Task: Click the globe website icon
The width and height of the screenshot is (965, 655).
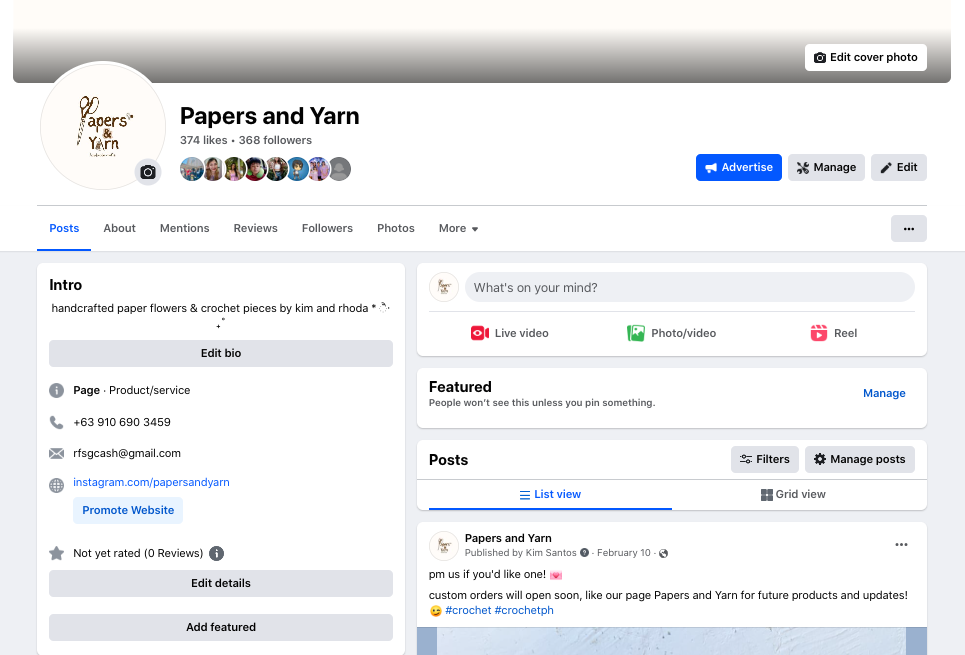Action: [56, 485]
